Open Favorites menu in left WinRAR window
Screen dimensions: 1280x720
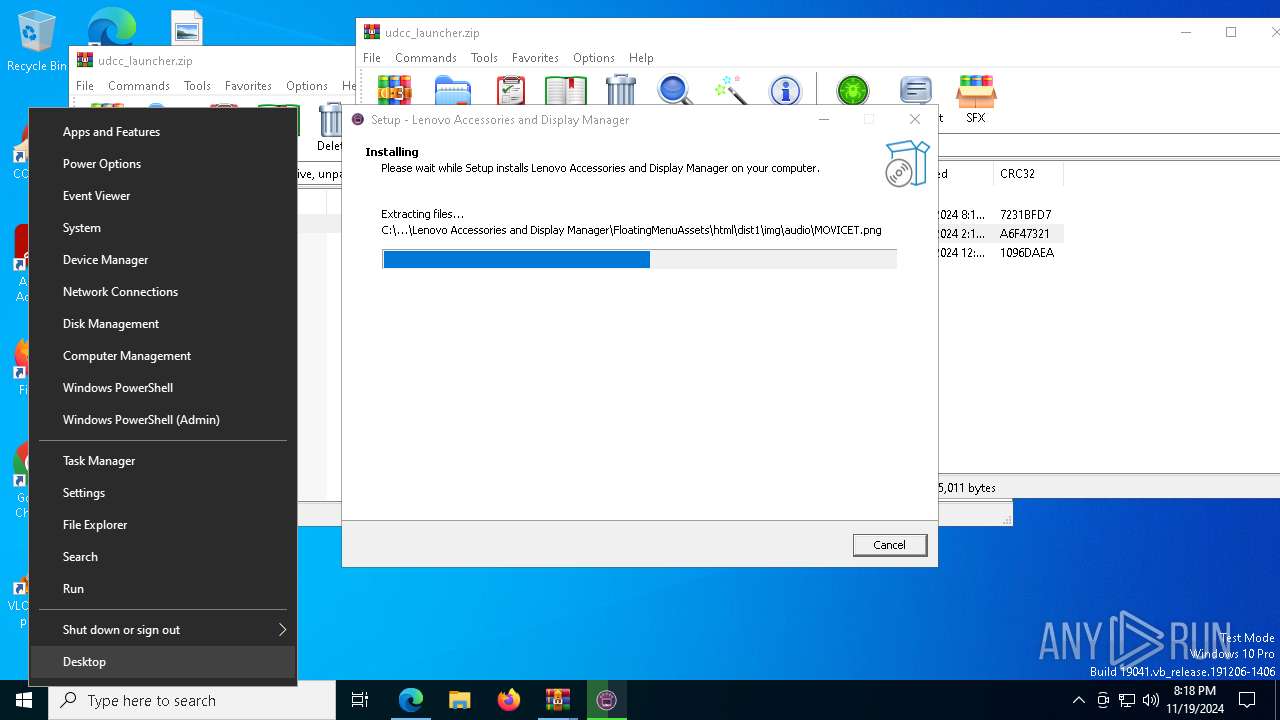[x=248, y=86]
